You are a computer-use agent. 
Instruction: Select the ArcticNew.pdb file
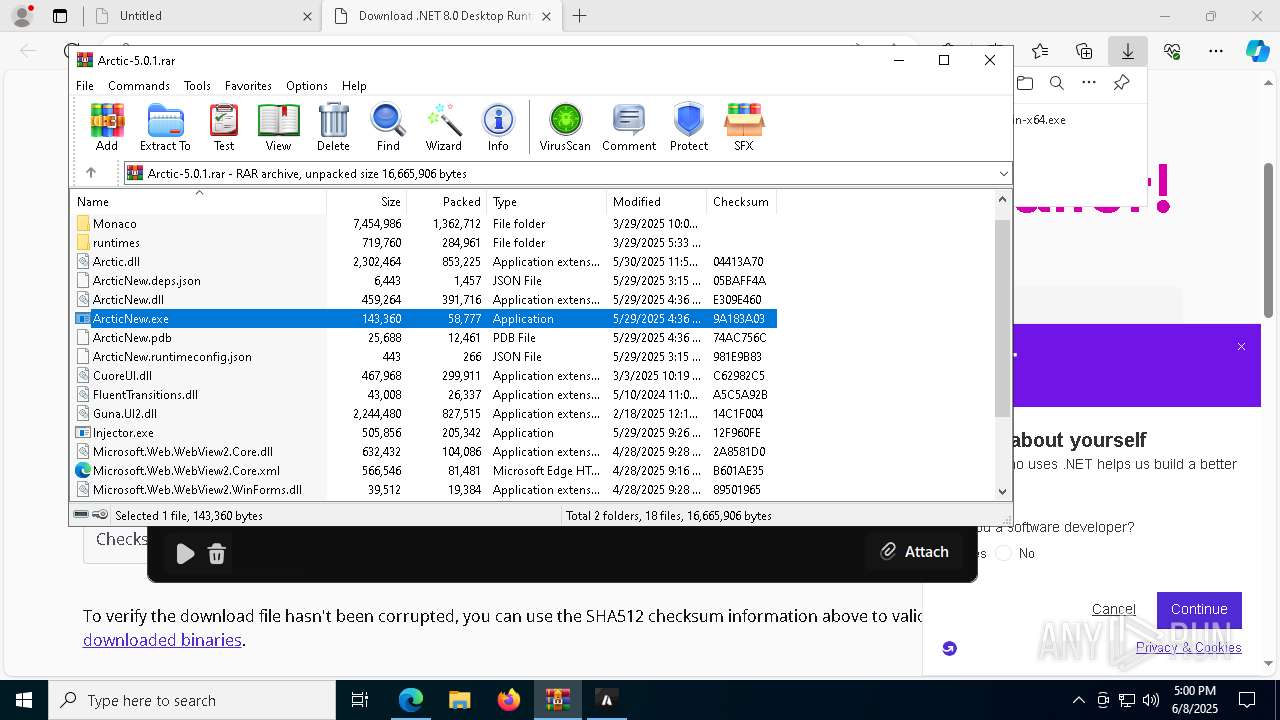click(132, 338)
